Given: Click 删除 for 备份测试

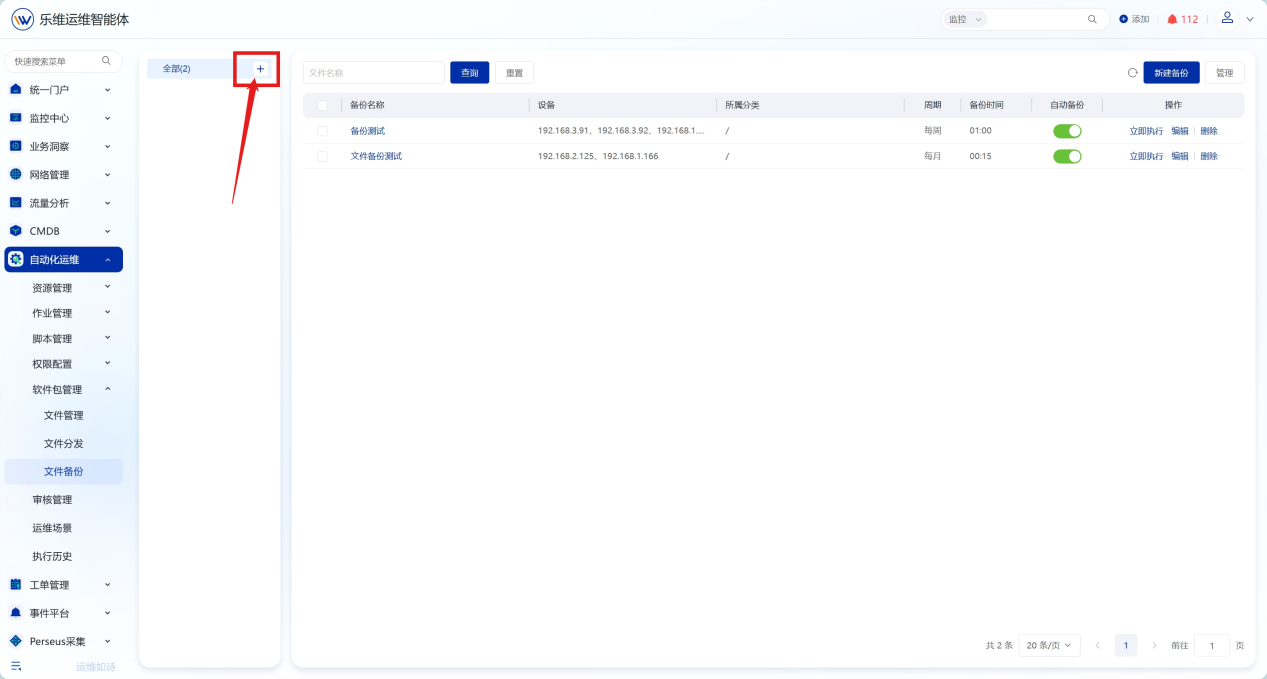Looking at the screenshot, I should click(x=1209, y=131).
